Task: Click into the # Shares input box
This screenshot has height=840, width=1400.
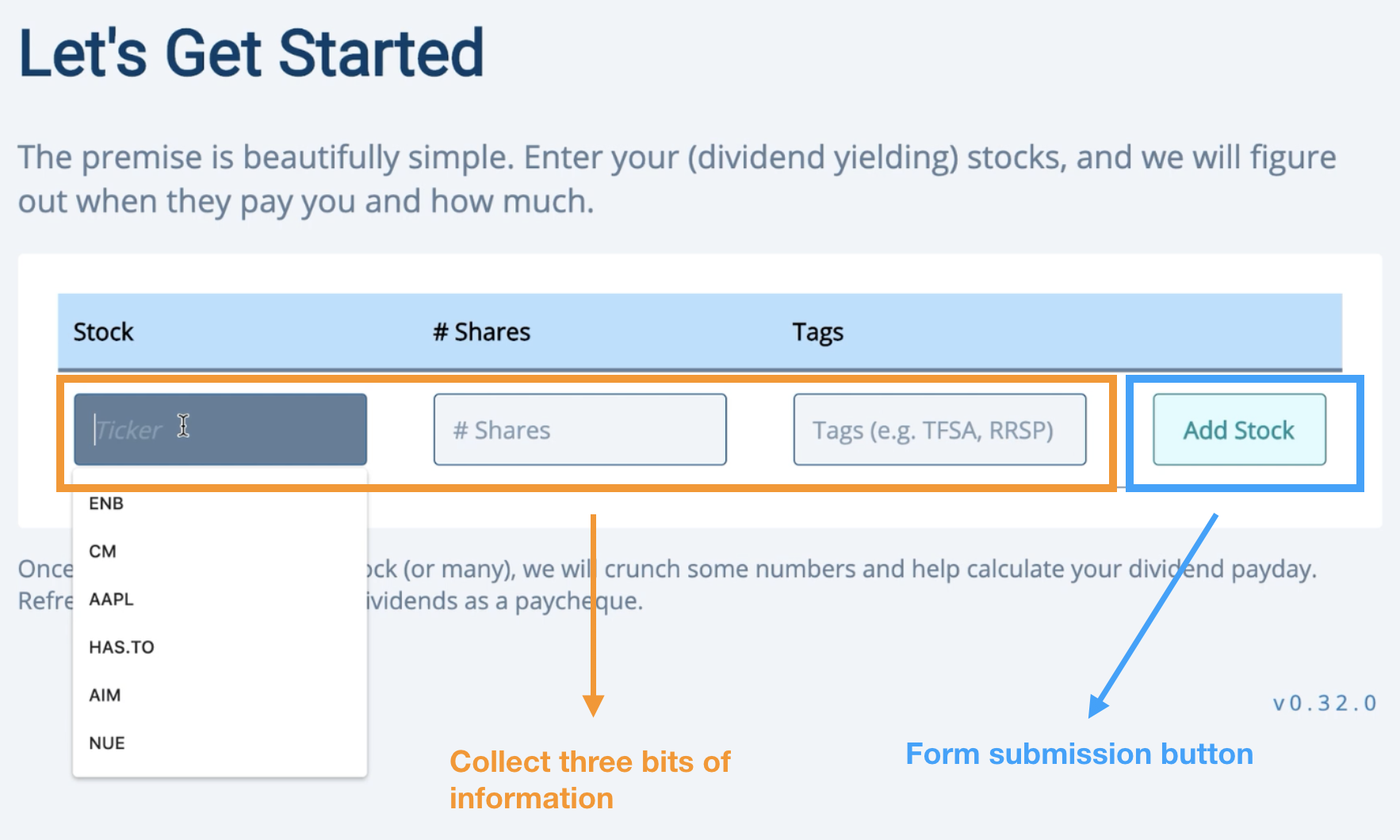Action: click(x=580, y=430)
